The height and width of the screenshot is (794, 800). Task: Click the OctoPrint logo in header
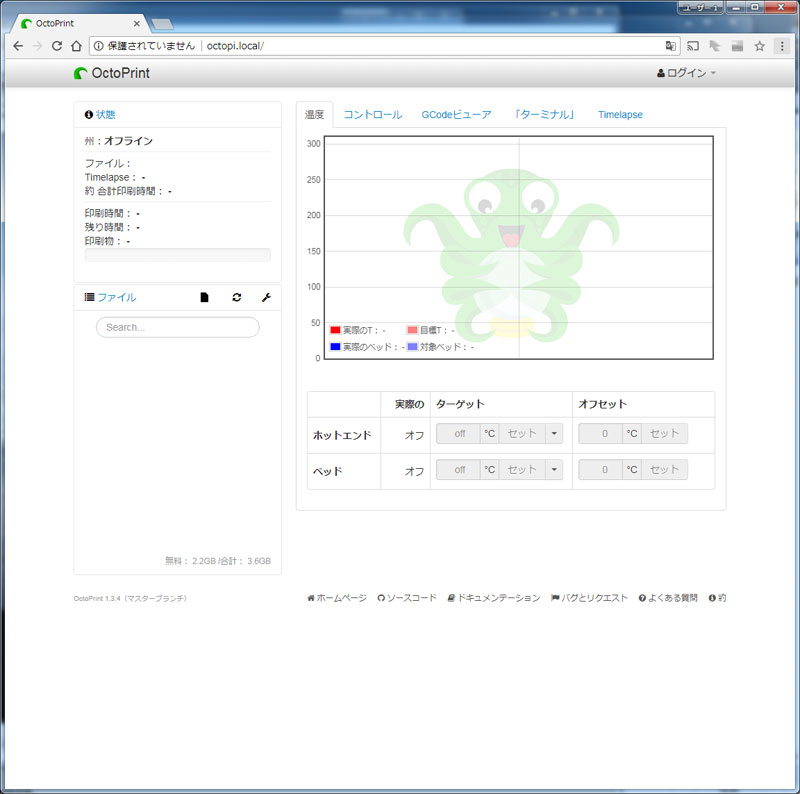[112, 73]
